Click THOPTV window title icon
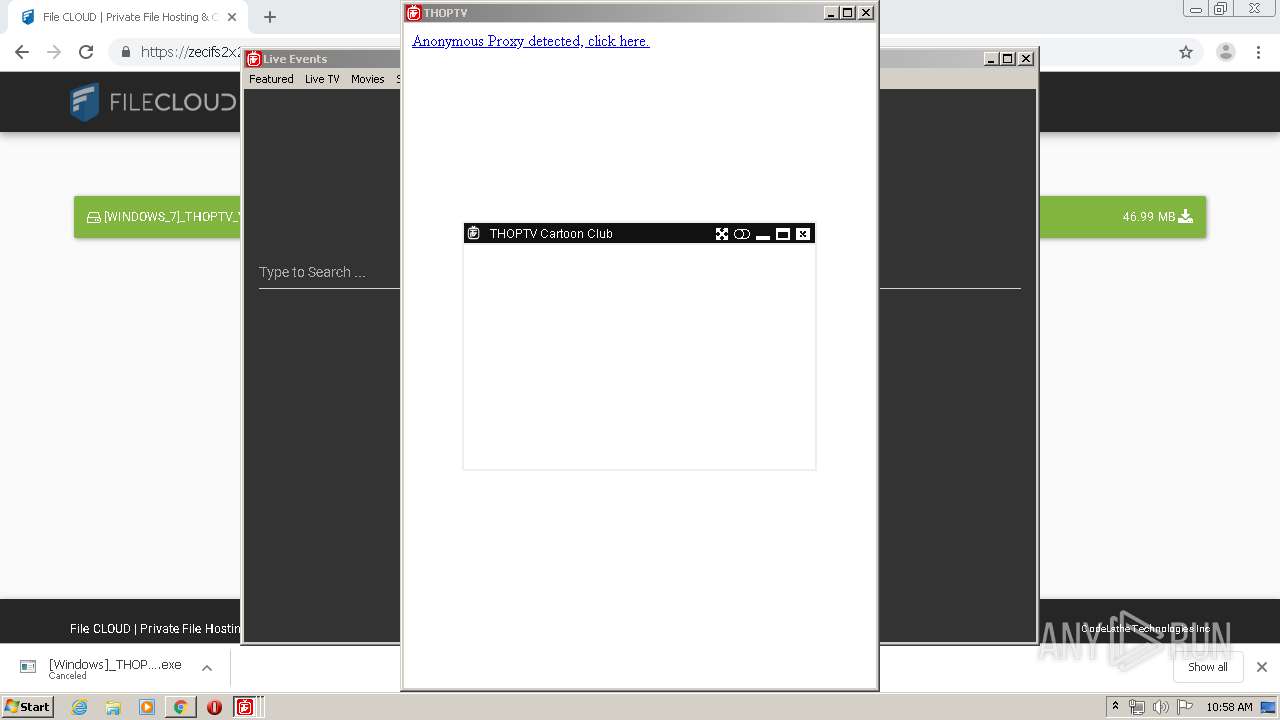This screenshot has height=720, width=1280. tap(413, 13)
